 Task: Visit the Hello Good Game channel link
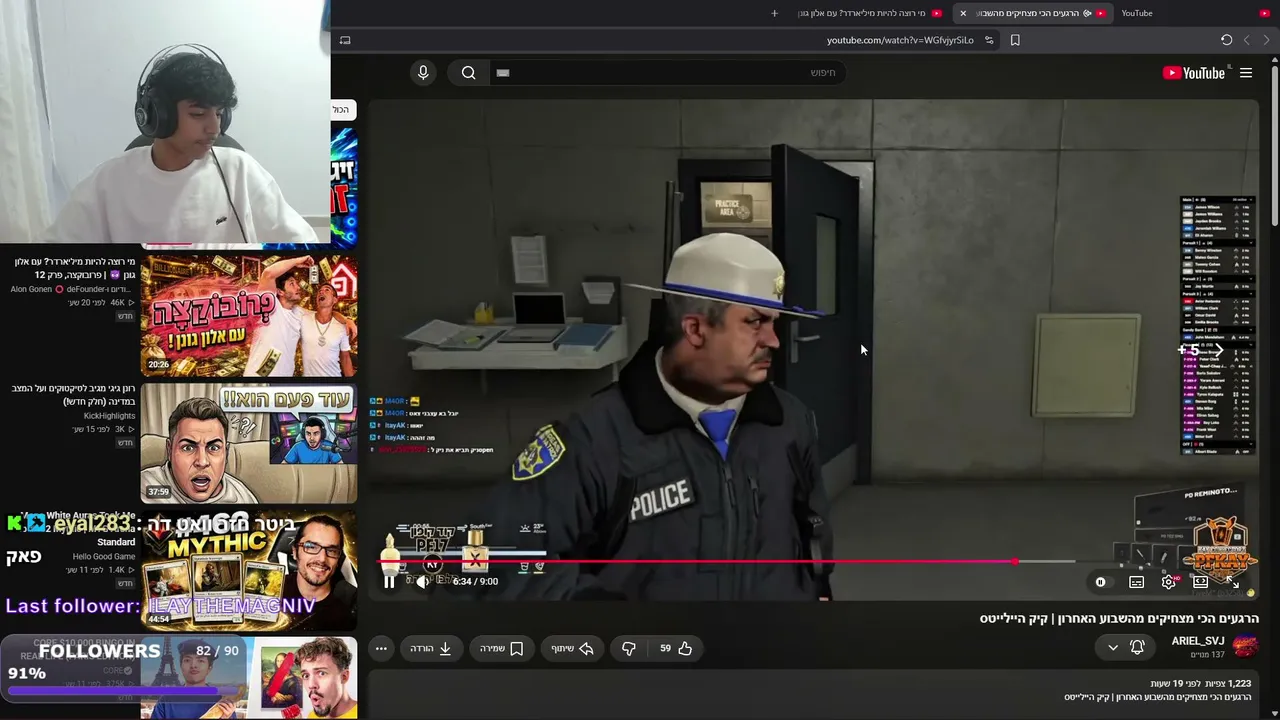(x=104, y=557)
